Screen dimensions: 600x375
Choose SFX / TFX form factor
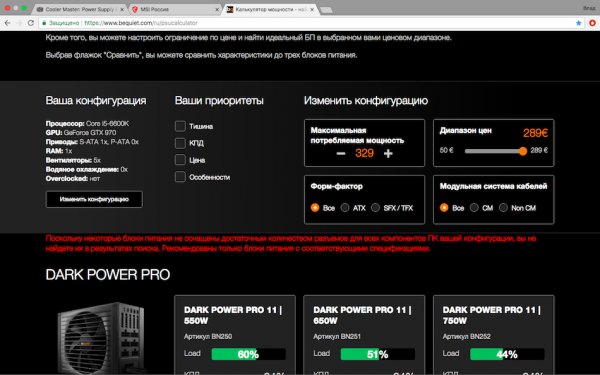coord(375,208)
